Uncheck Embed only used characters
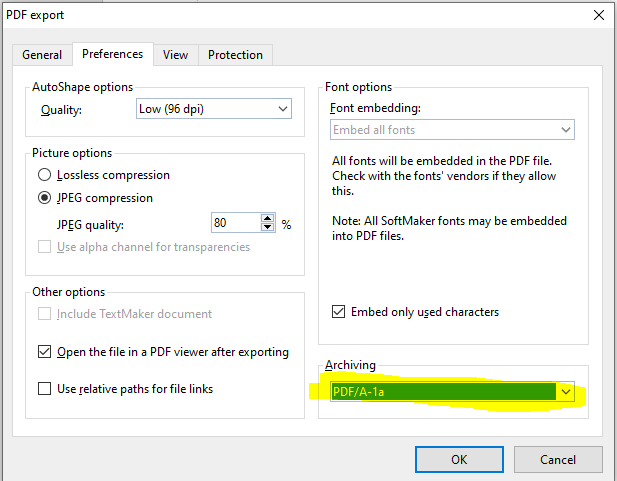This screenshot has width=617, height=481. pyautogui.click(x=338, y=312)
